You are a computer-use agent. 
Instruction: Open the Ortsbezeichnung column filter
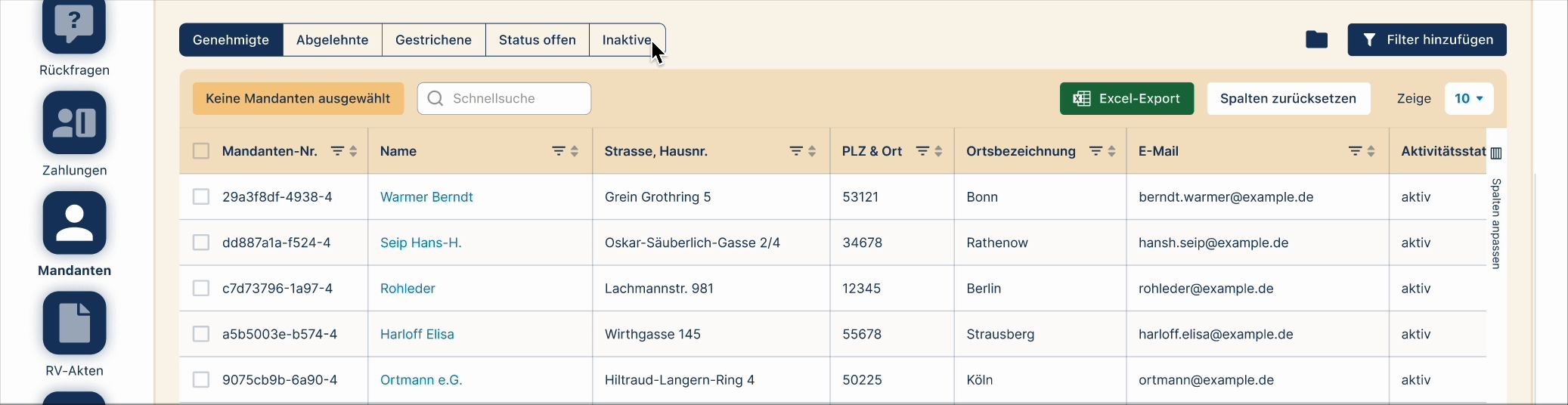pyautogui.click(x=1095, y=151)
